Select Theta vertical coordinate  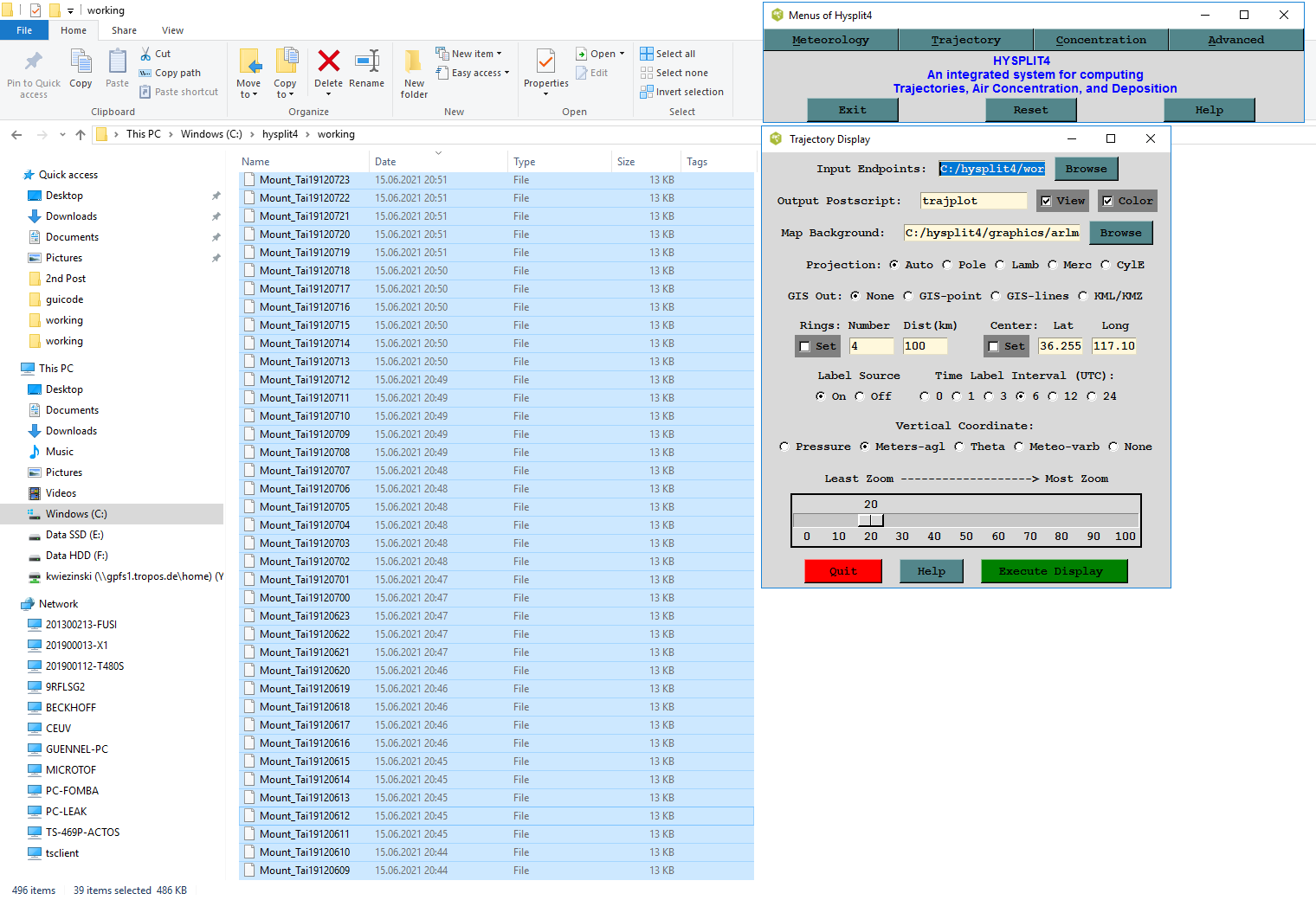pos(959,447)
